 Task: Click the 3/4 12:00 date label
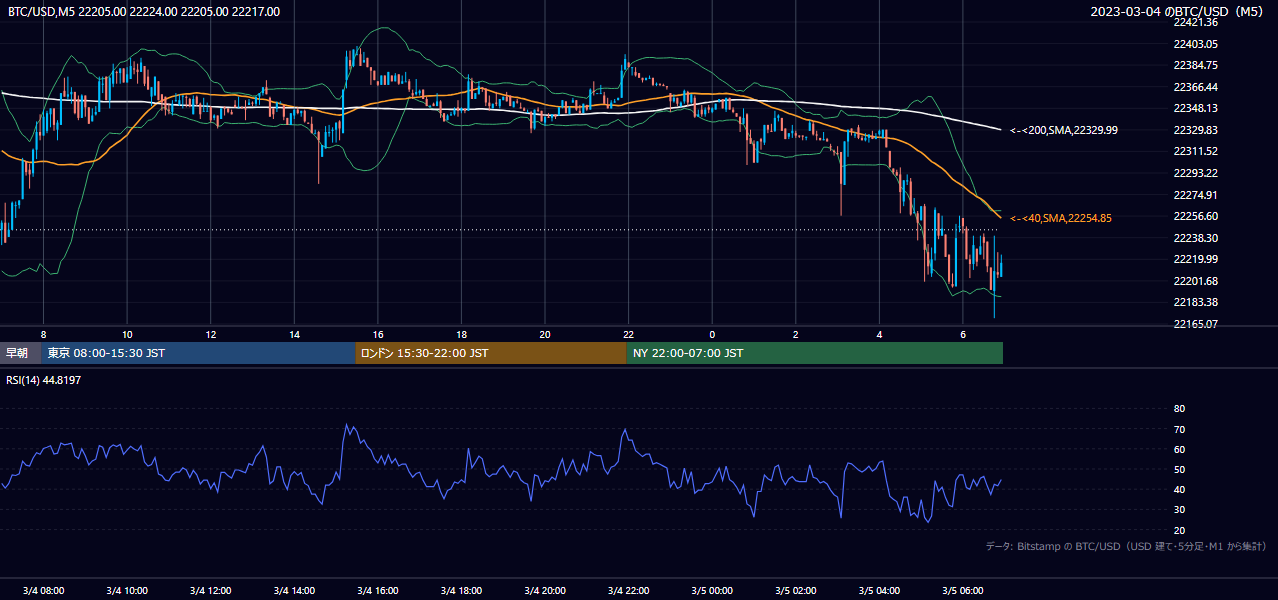tap(210, 590)
